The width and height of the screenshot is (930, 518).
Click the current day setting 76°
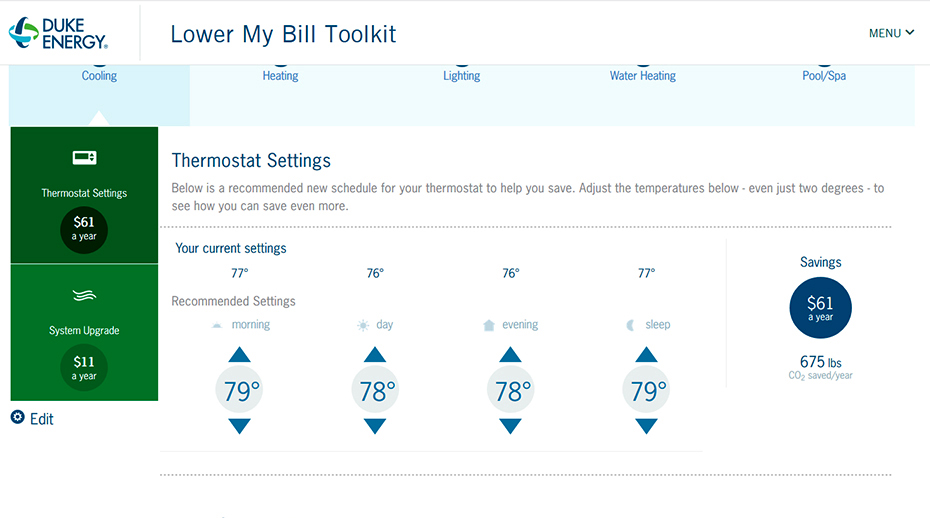point(375,273)
